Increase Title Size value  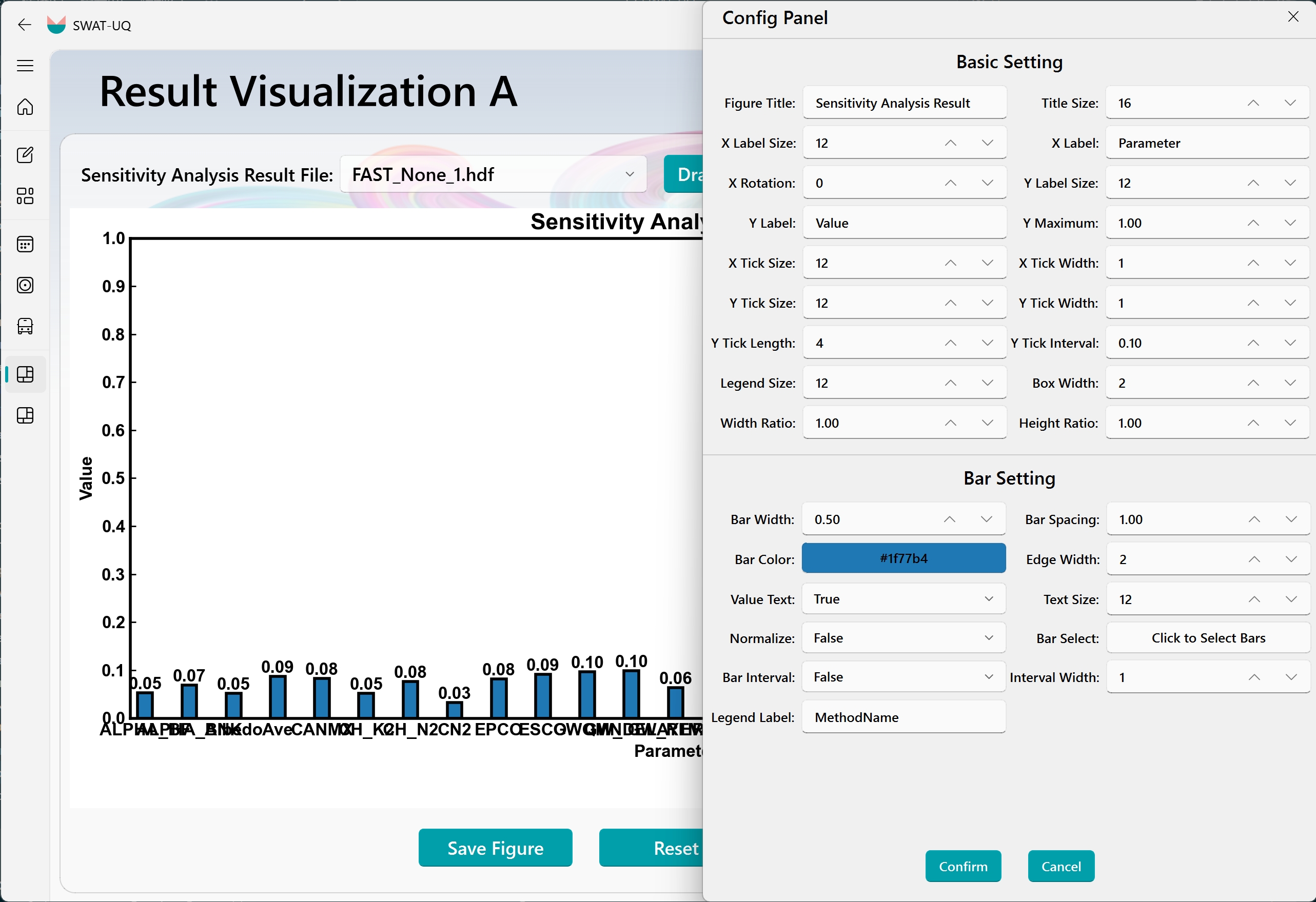1253,103
